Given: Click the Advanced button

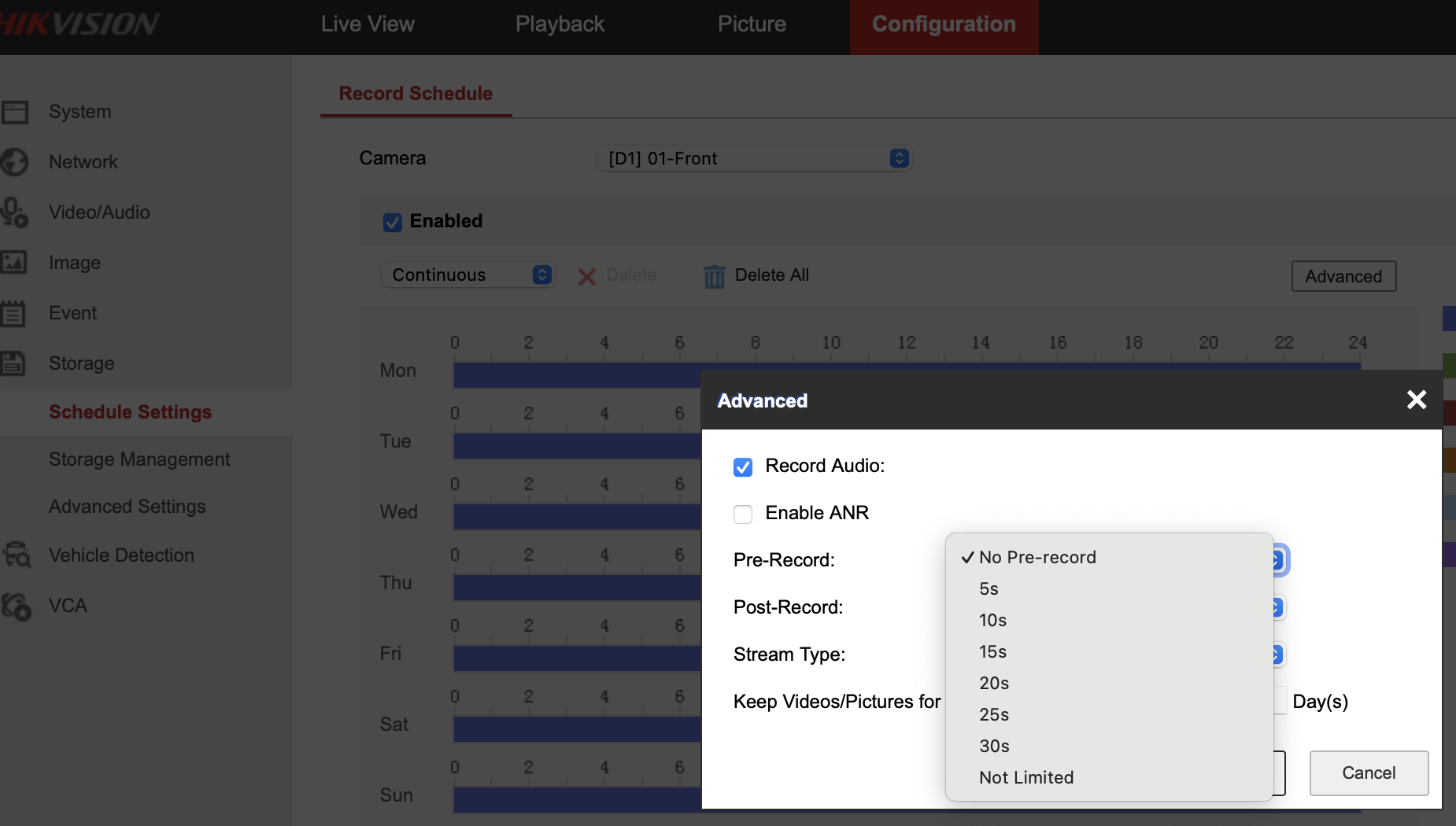Looking at the screenshot, I should (x=1343, y=276).
